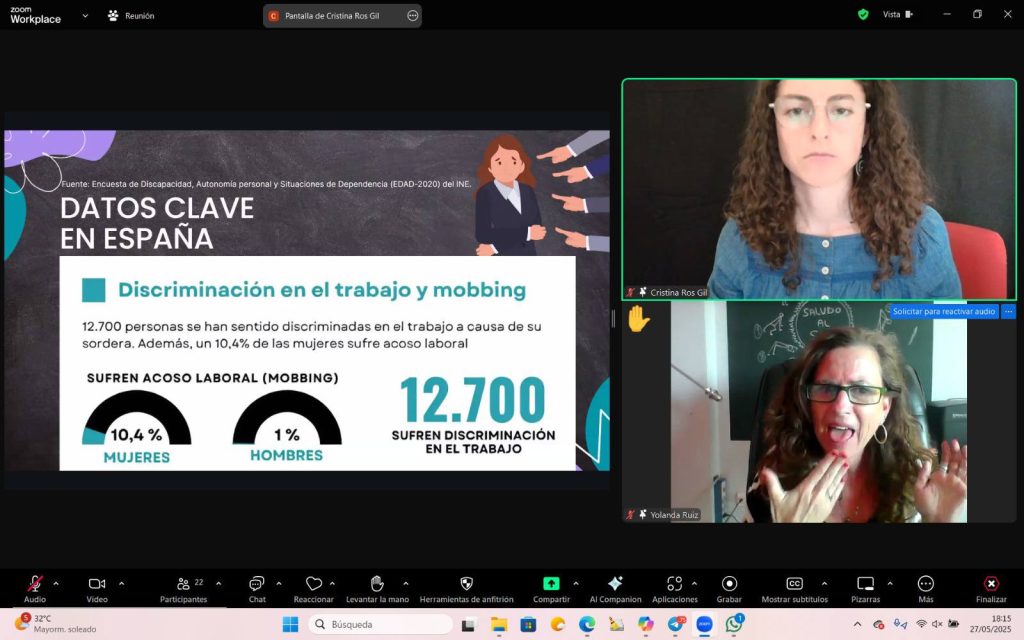The width and height of the screenshot is (1024, 640).
Task: Click the muted volume tray icon
Action: pyautogui.click(x=937, y=624)
